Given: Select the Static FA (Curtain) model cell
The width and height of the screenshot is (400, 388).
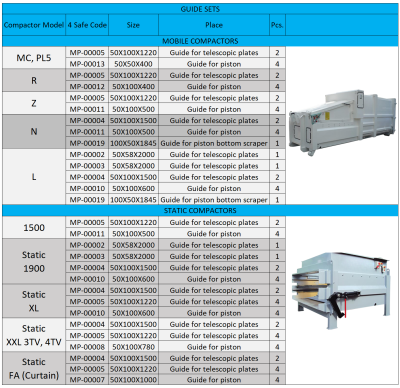Looking at the screenshot, I should tap(34, 369).
